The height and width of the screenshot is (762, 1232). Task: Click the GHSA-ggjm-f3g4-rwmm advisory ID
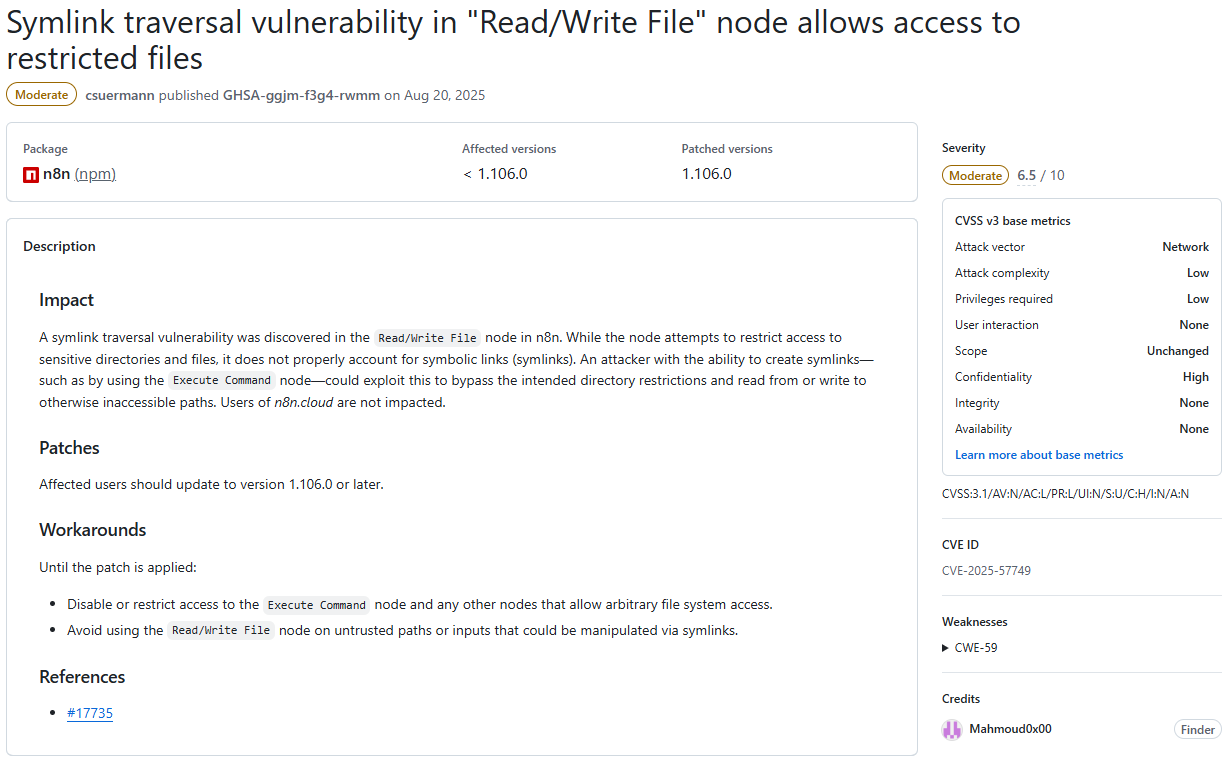point(301,95)
